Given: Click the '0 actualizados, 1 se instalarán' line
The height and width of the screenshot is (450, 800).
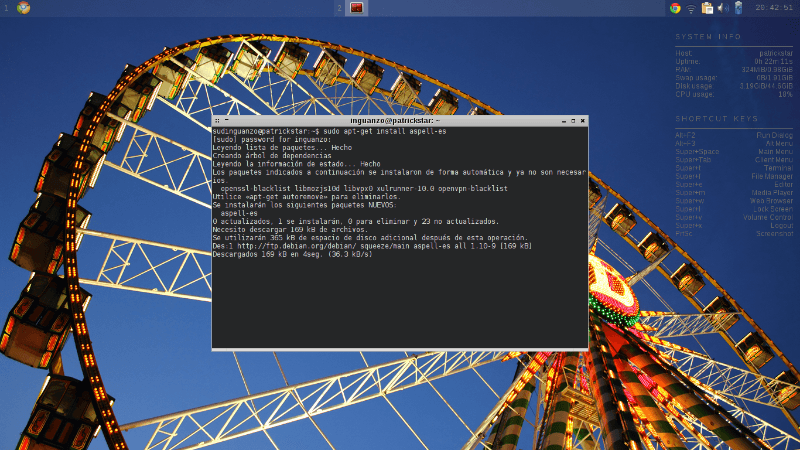Looking at the screenshot, I should coord(356,221).
